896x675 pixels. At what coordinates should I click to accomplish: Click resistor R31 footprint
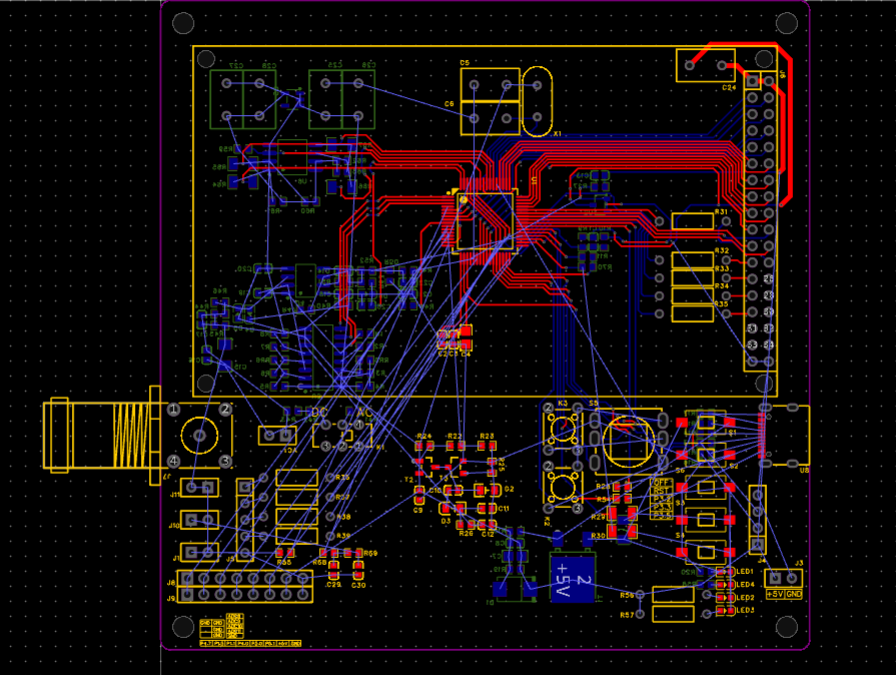[693, 221]
